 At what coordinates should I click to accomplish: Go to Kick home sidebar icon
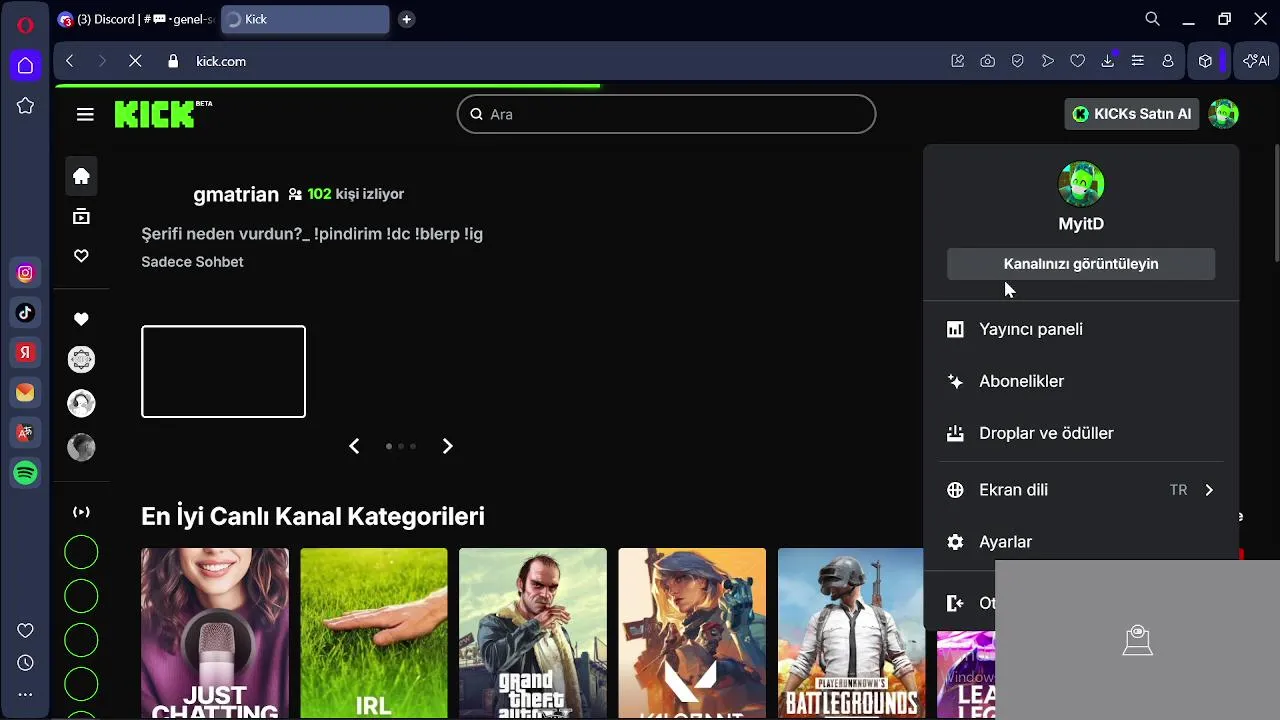pos(81,176)
